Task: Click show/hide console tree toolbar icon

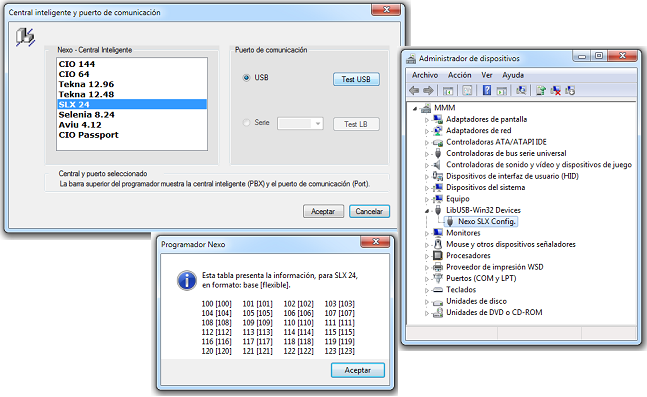Action: (448, 90)
